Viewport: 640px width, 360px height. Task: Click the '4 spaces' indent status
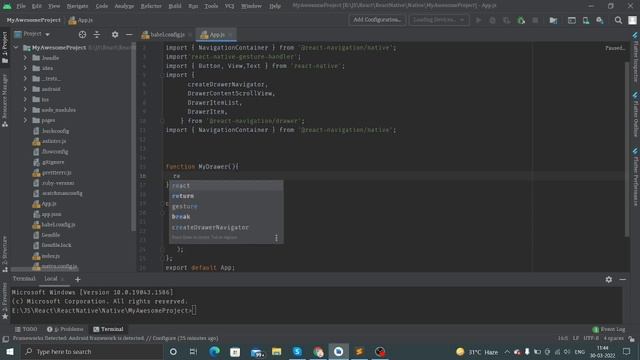tap(613, 338)
